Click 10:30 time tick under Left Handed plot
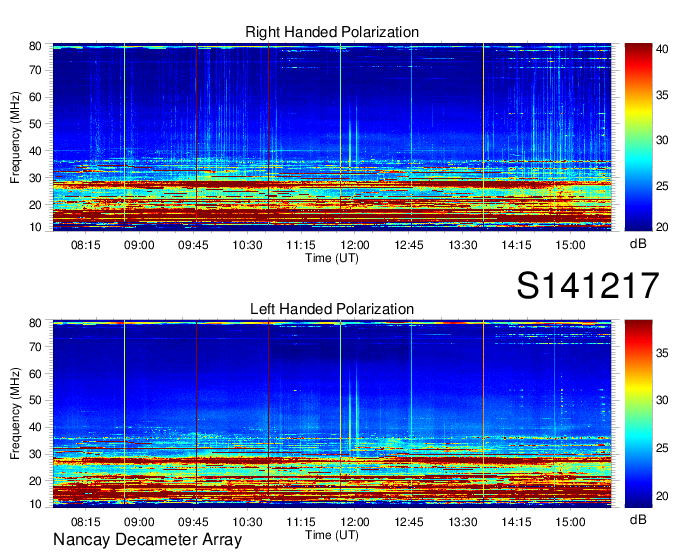This screenshot has width=680, height=552. [x=247, y=522]
